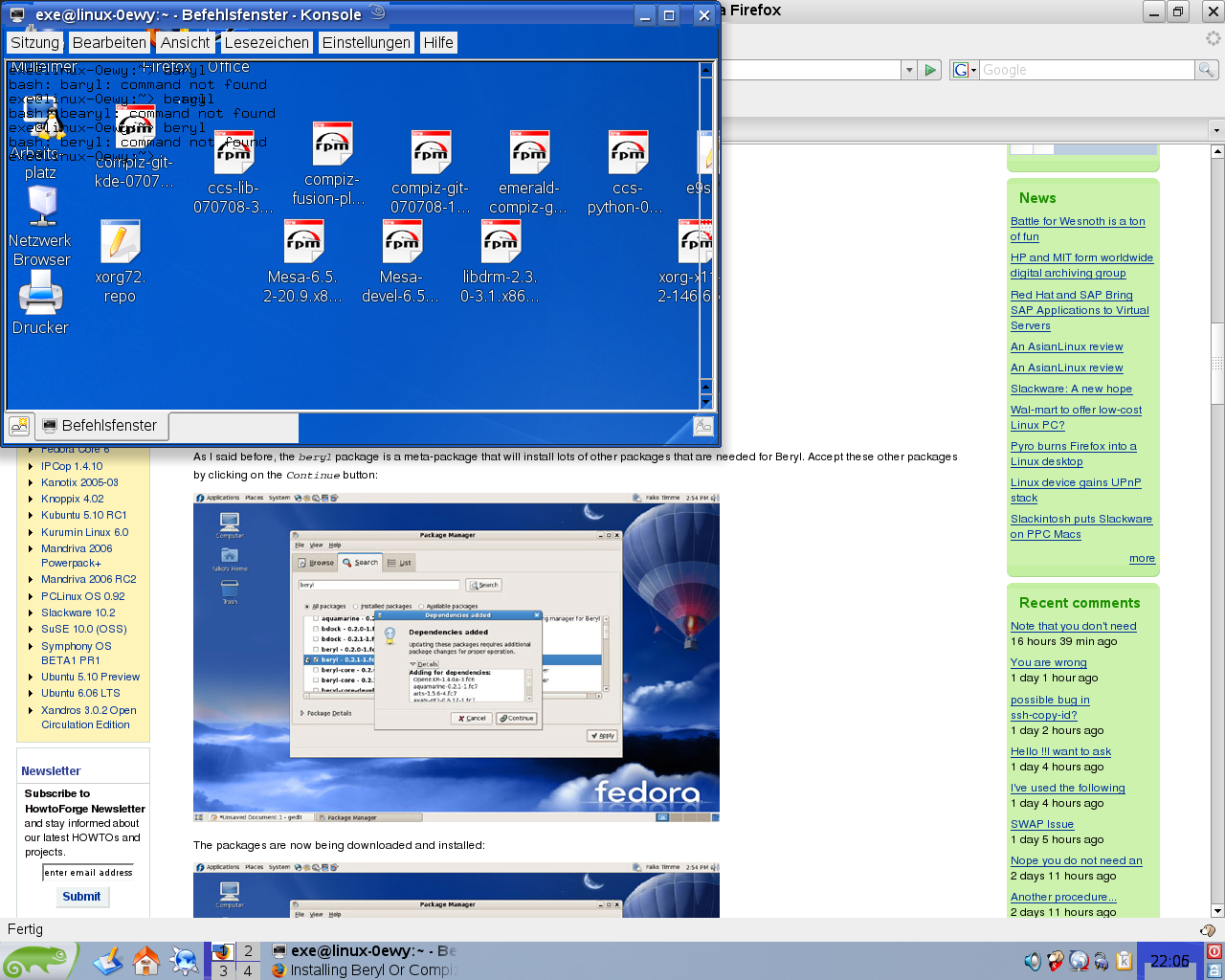Click the Beagle dog search tray icon

1056,961
